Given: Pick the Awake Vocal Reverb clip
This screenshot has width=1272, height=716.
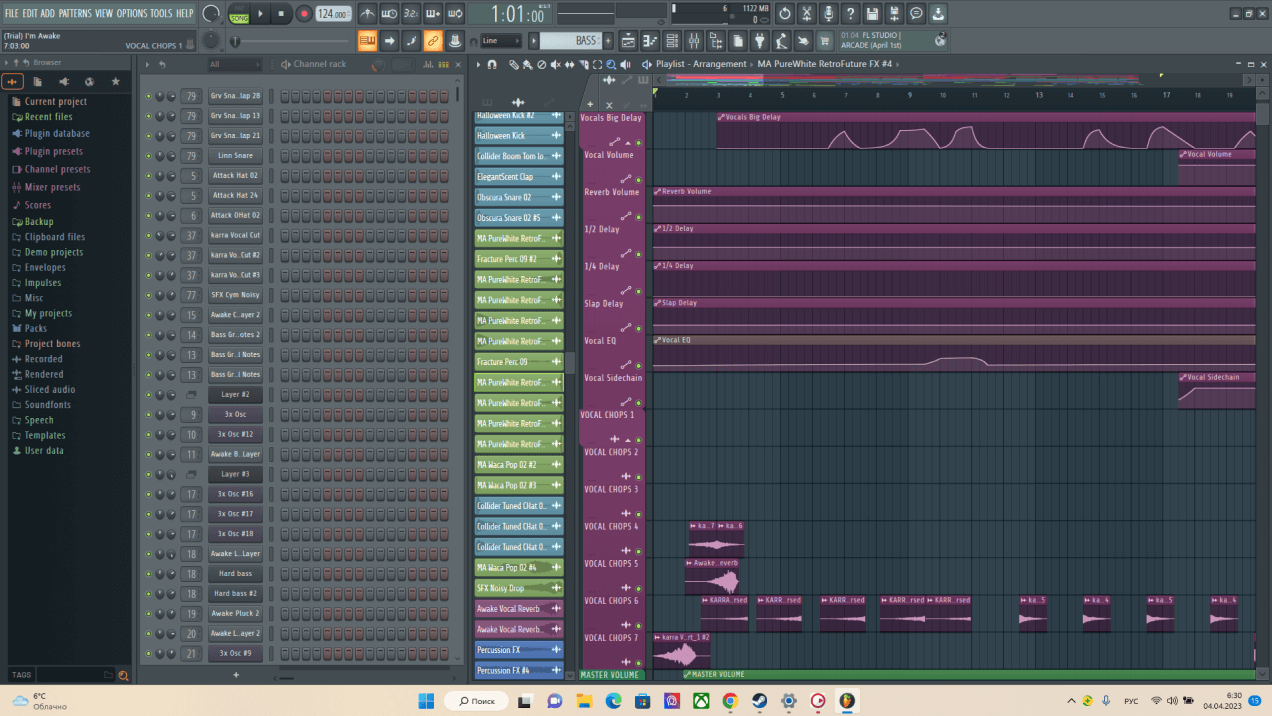Looking at the screenshot, I should [x=519, y=608].
